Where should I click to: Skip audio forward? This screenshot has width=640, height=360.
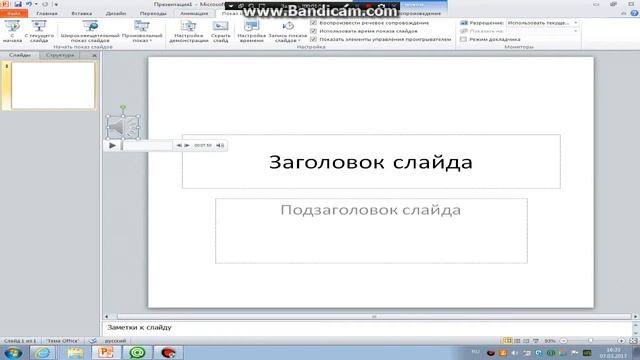(187, 145)
